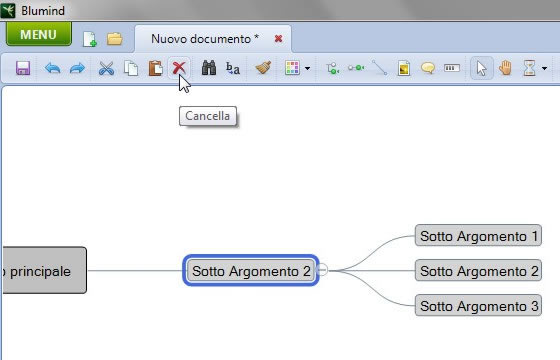This screenshot has height=360, width=560.
Task: Open the hourglass timer tool
Action: (529, 68)
